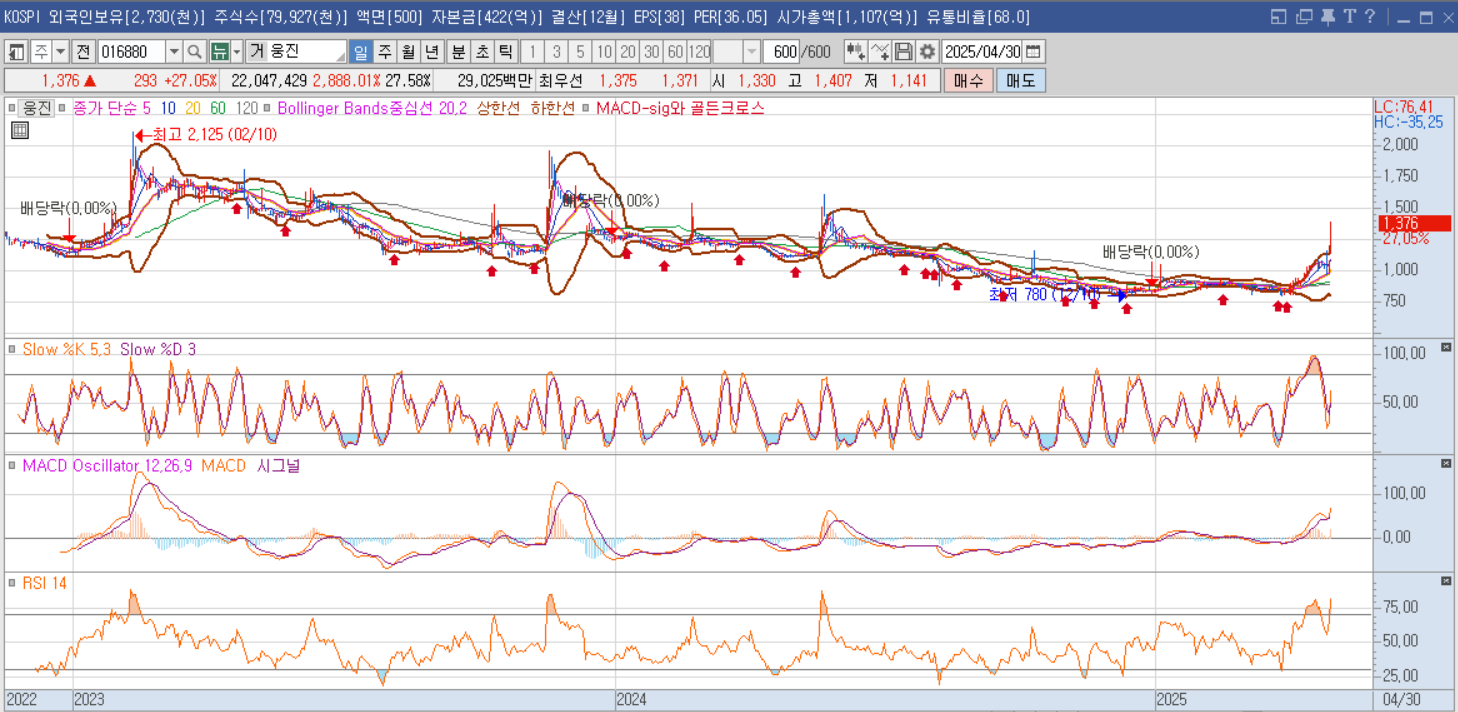Pin the window with the pushpin icon
1458x712 pixels.
pos(1327,17)
